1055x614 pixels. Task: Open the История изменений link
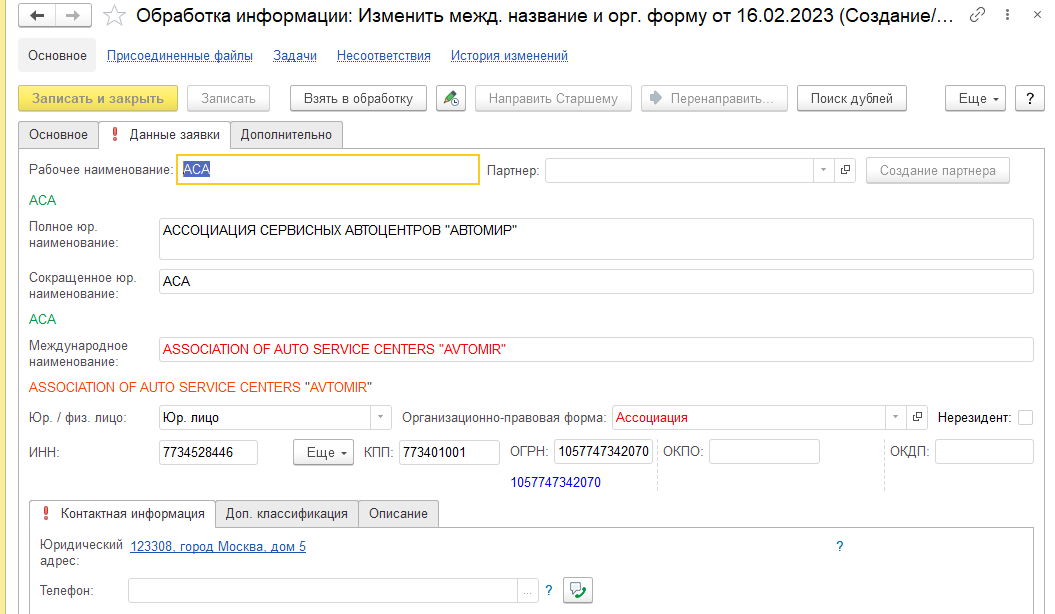pyautogui.click(x=509, y=56)
